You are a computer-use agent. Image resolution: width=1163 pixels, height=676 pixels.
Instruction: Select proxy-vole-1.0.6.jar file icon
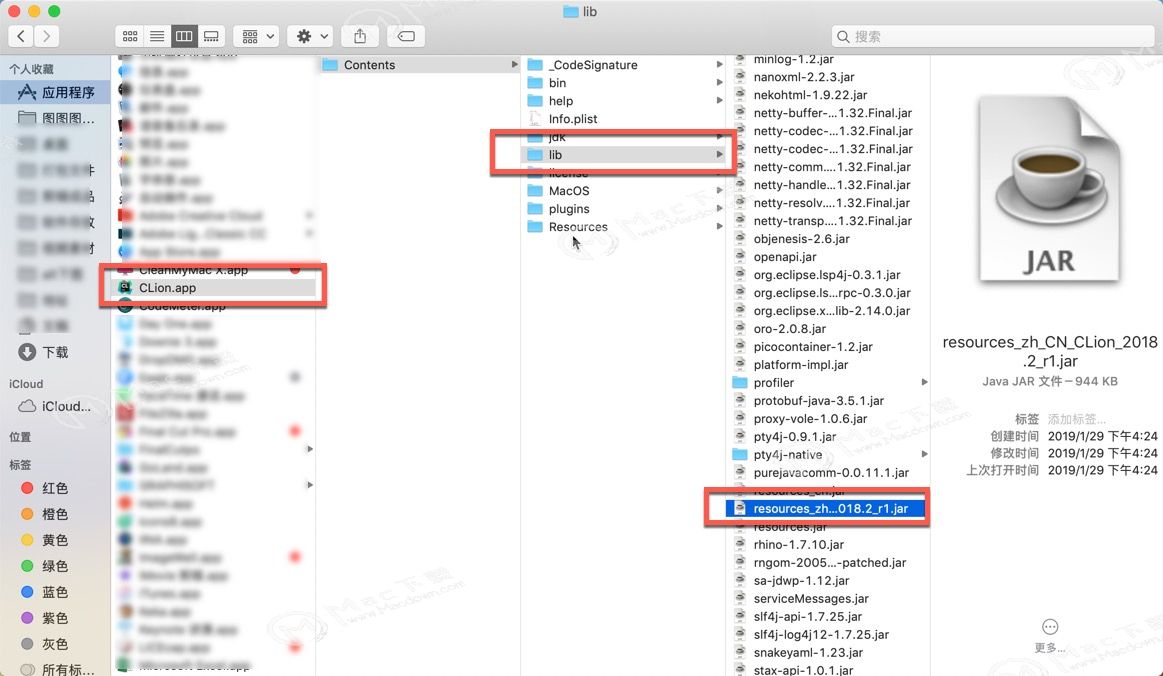[739, 418]
